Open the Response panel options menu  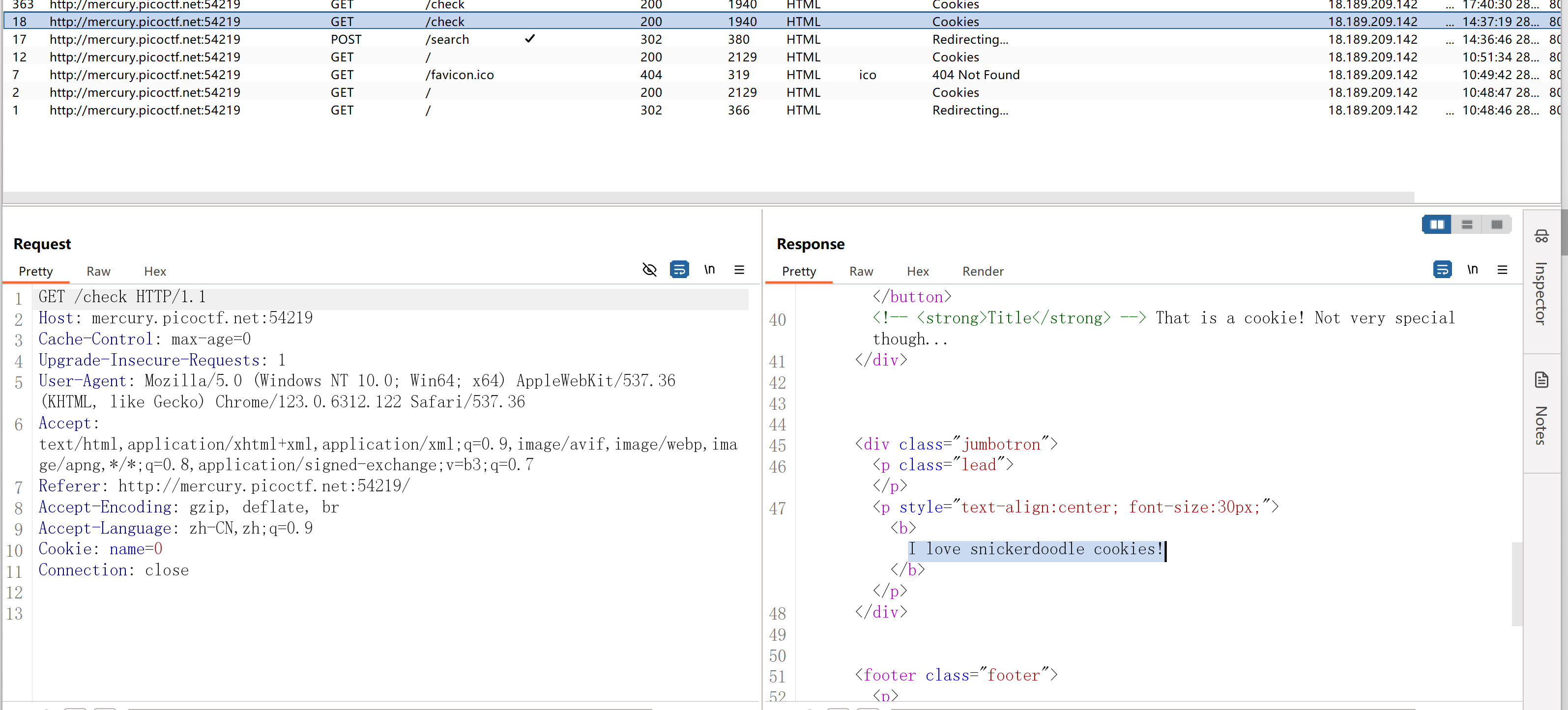[1502, 270]
